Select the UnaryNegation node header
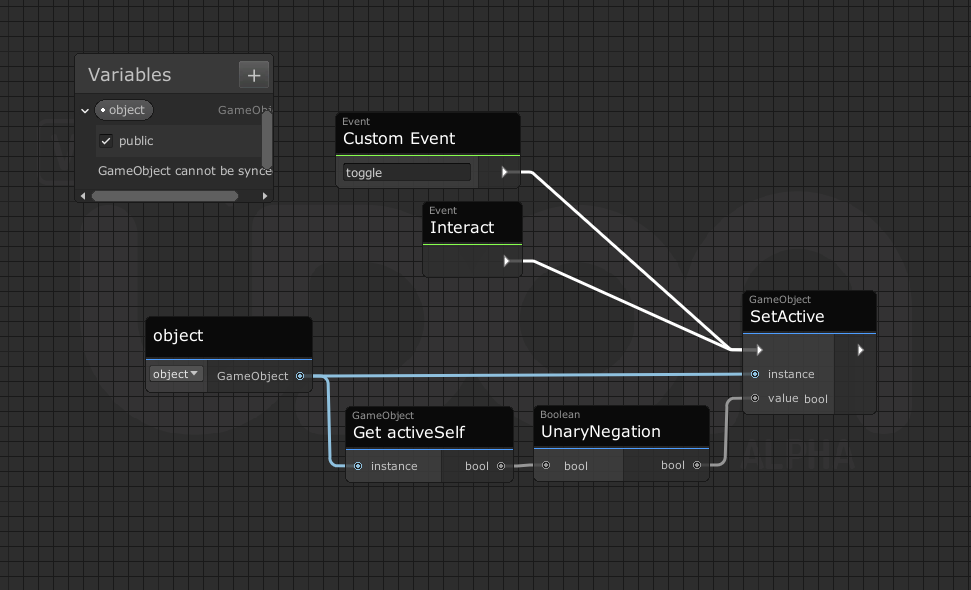This screenshot has height=590, width=971. coord(621,427)
